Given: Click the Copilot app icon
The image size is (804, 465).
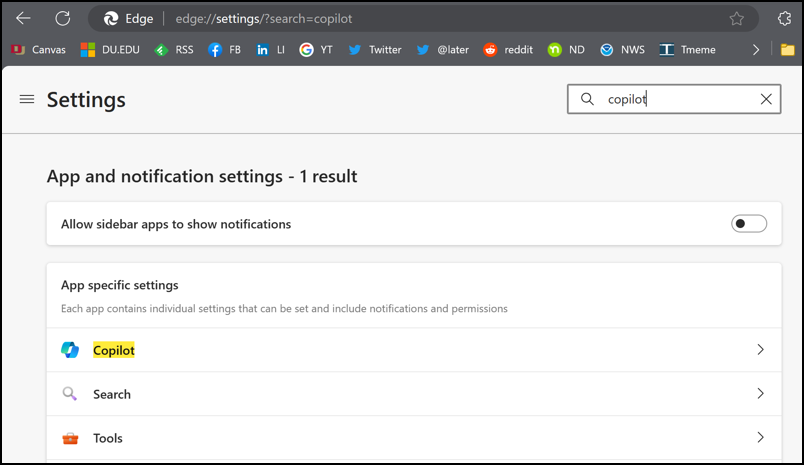Looking at the screenshot, I should (x=70, y=350).
